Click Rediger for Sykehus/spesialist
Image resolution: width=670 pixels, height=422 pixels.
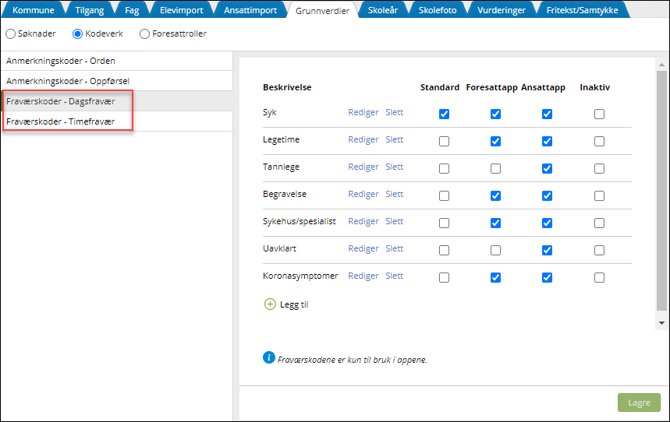point(363,222)
